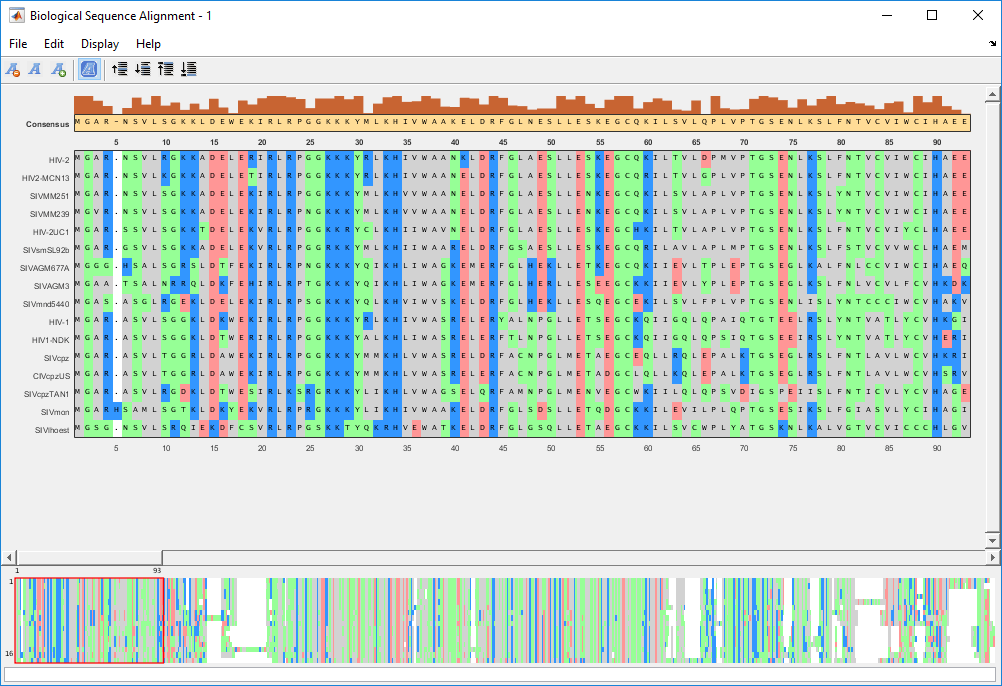Image resolution: width=1002 pixels, height=686 pixels.
Task: Select the SIVAGM677A sequence label
Action: click(x=45, y=268)
